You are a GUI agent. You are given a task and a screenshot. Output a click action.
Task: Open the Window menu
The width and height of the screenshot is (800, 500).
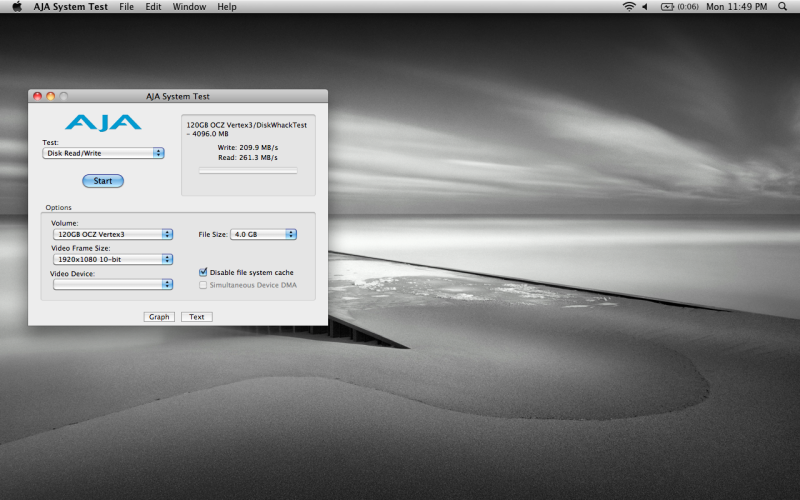point(189,7)
